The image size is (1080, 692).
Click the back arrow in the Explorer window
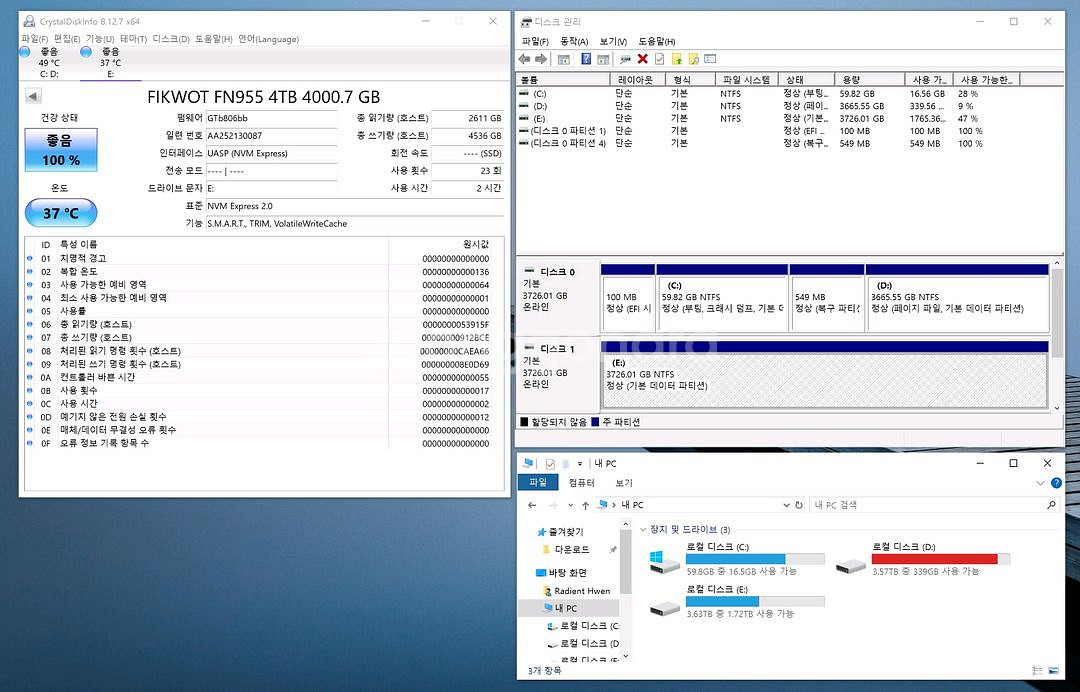[x=532, y=505]
